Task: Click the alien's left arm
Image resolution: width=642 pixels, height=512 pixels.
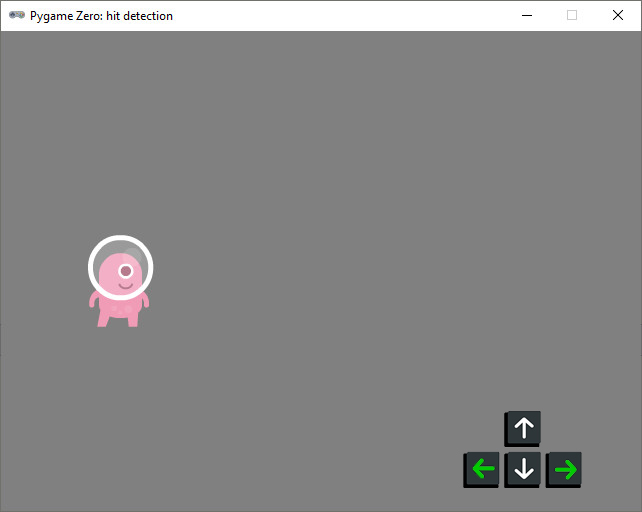Action: tap(94, 300)
